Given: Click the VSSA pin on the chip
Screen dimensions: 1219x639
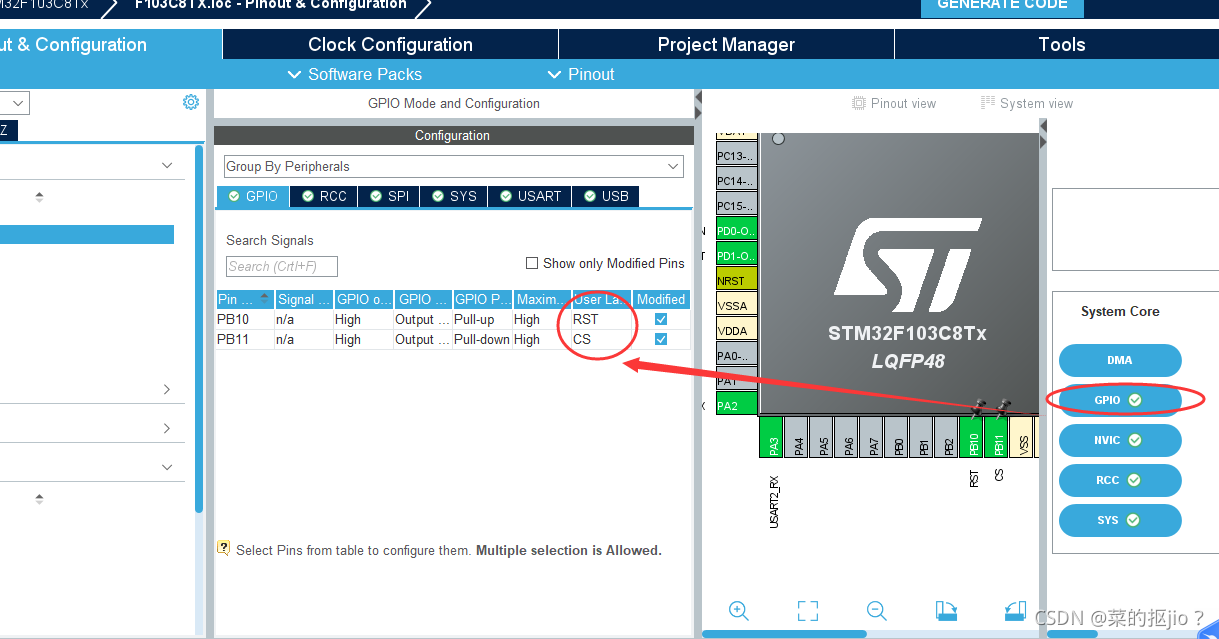Looking at the screenshot, I should pyautogui.click(x=737, y=305).
